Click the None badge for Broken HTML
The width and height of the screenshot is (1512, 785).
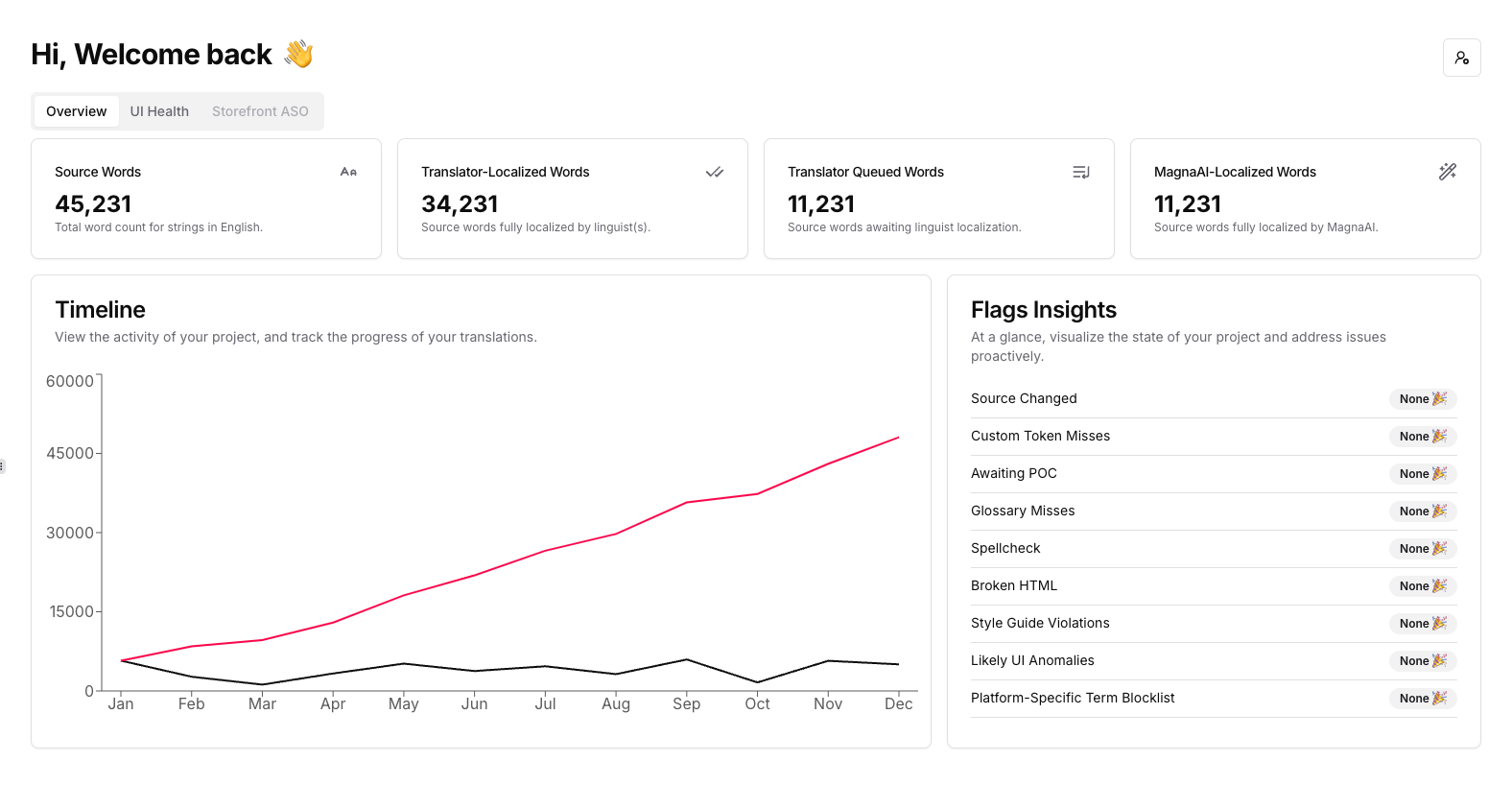pos(1423,586)
